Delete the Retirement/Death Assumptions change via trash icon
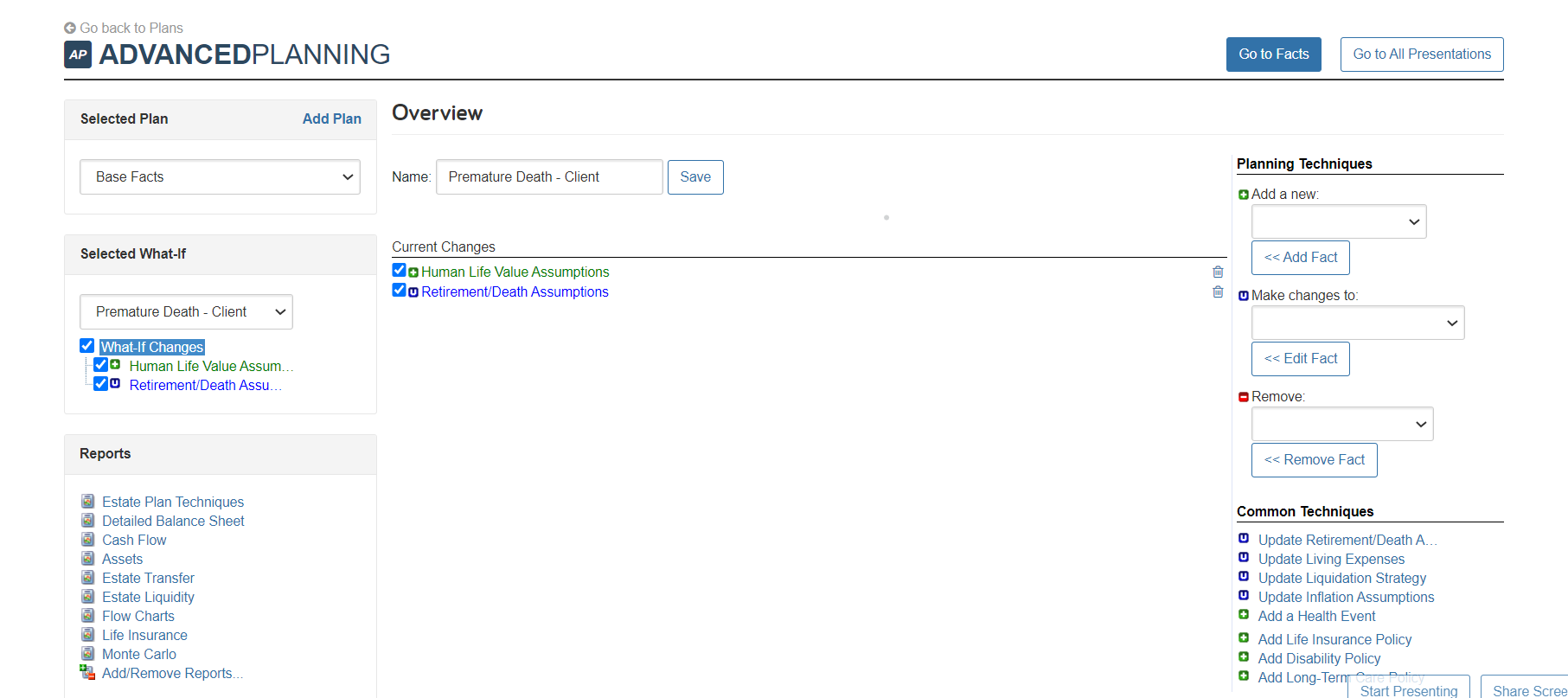The height and width of the screenshot is (698, 1568). (1218, 291)
